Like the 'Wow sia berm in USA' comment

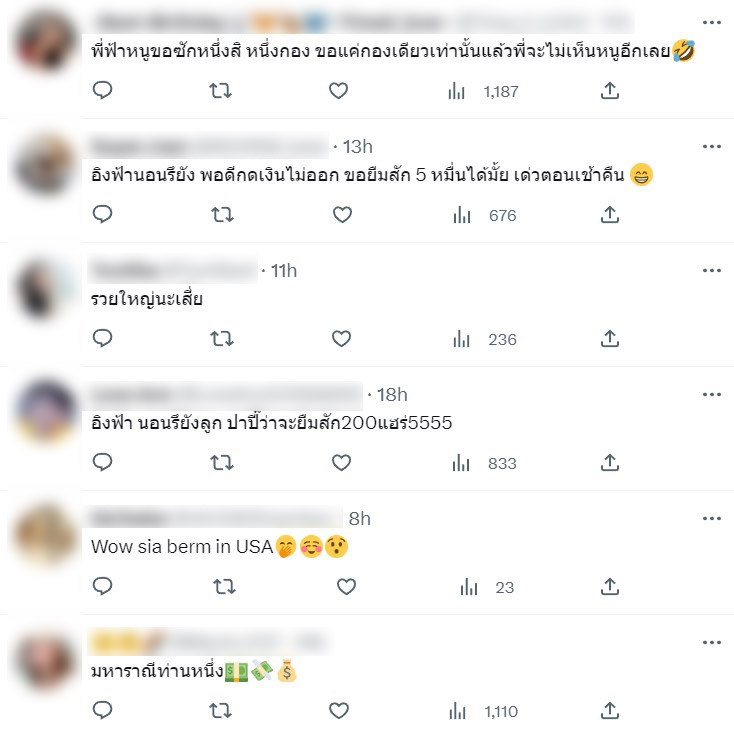(x=346, y=586)
